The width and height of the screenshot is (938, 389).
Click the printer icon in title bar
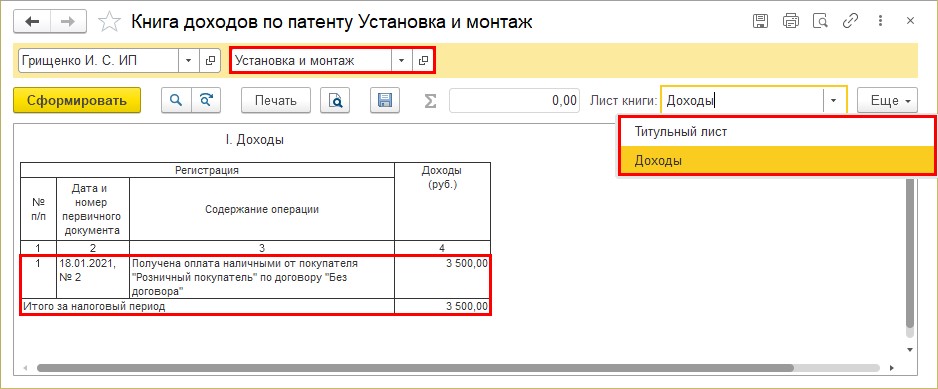pos(791,21)
